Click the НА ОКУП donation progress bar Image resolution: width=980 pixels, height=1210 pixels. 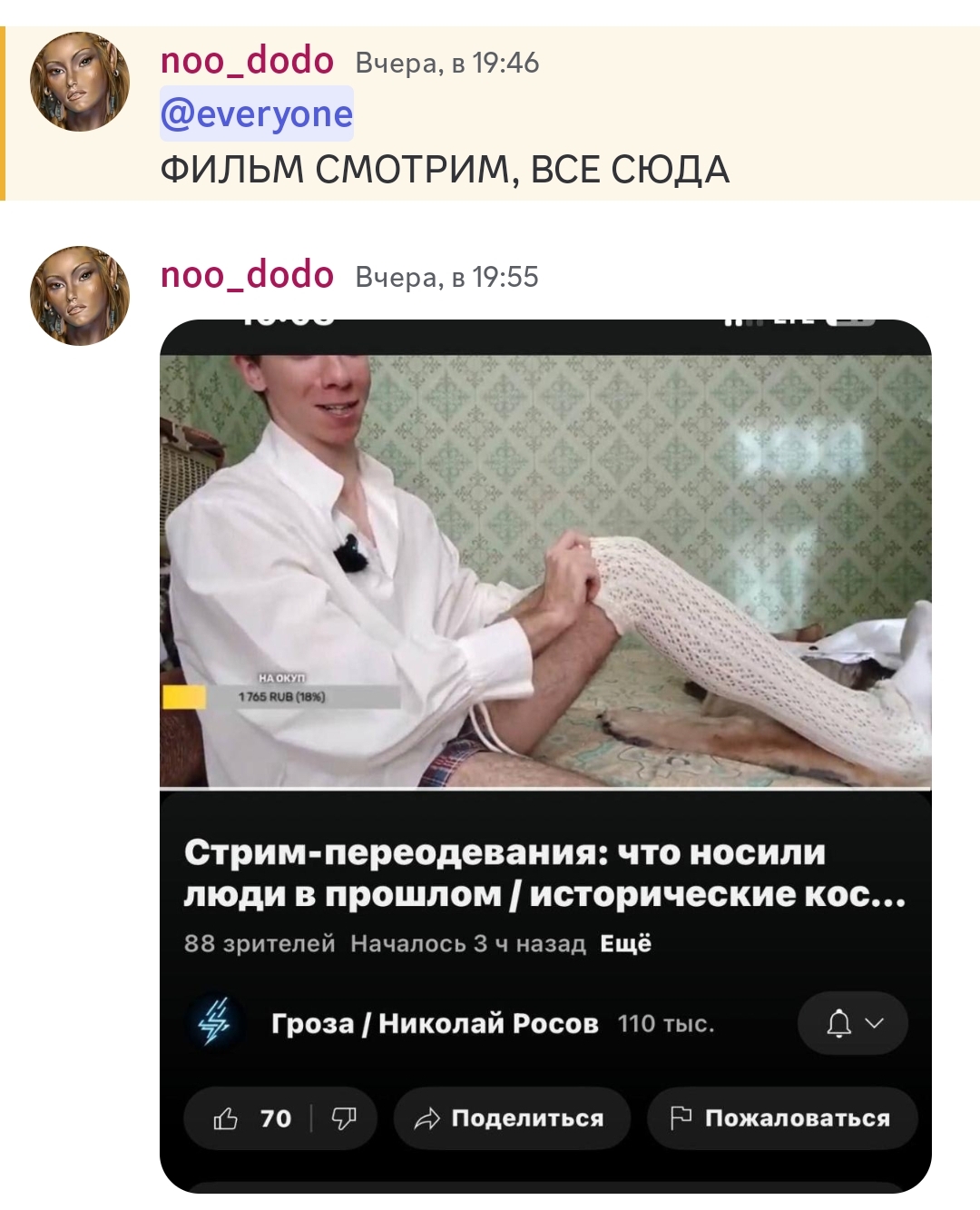click(x=281, y=697)
